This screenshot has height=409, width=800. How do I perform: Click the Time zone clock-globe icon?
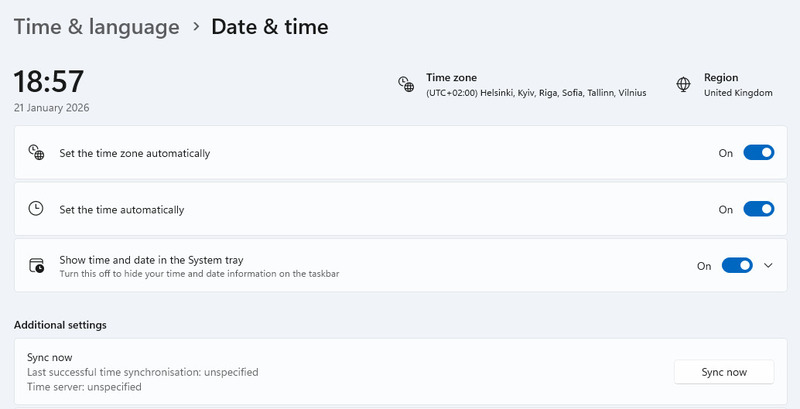(x=406, y=84)
